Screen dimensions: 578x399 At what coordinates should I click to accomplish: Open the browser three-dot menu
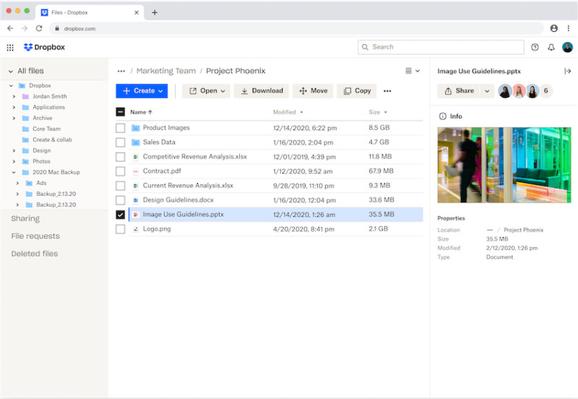(568, 28)
